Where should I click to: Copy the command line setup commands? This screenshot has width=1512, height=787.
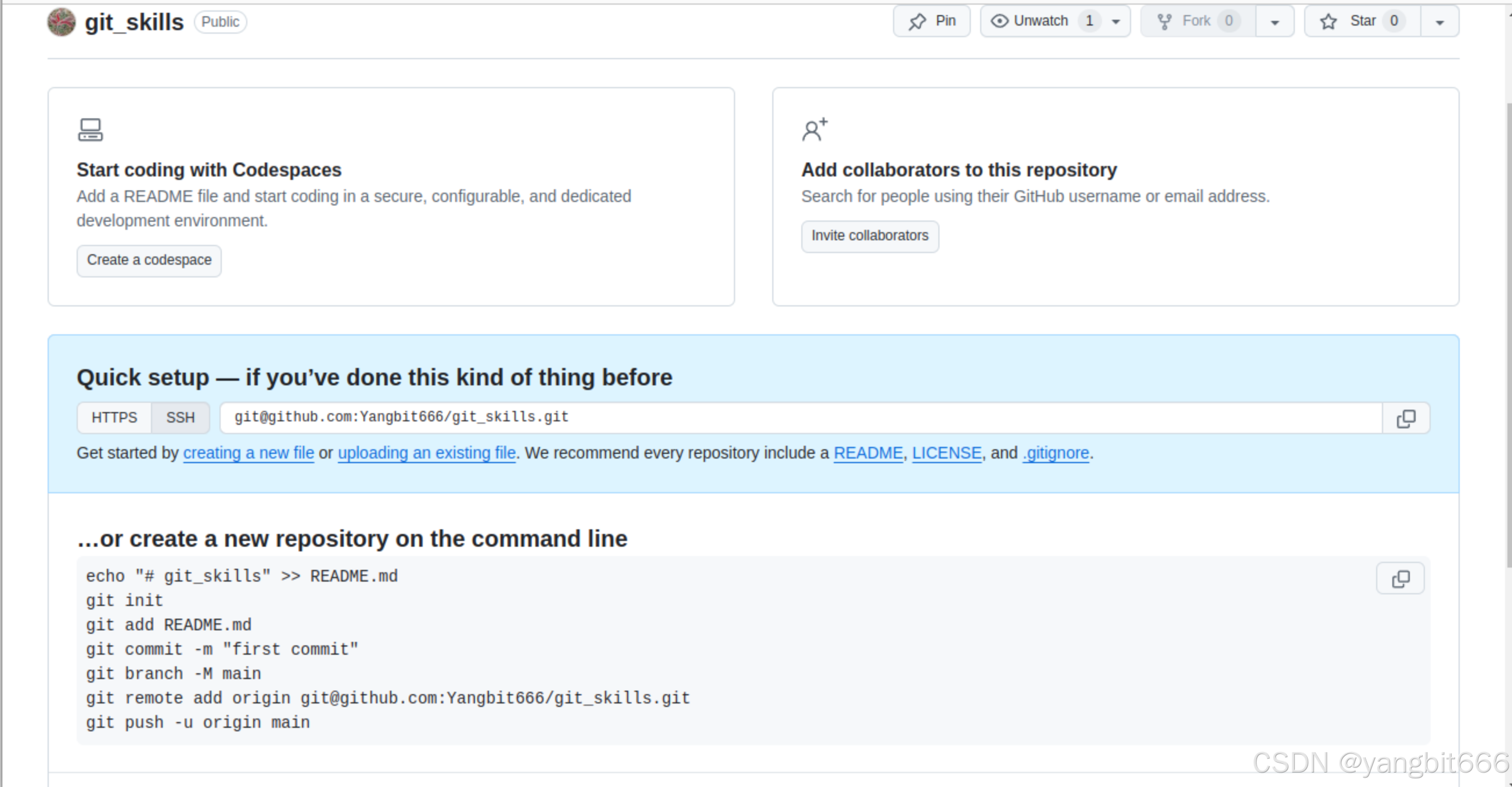tap(1400, 579)
